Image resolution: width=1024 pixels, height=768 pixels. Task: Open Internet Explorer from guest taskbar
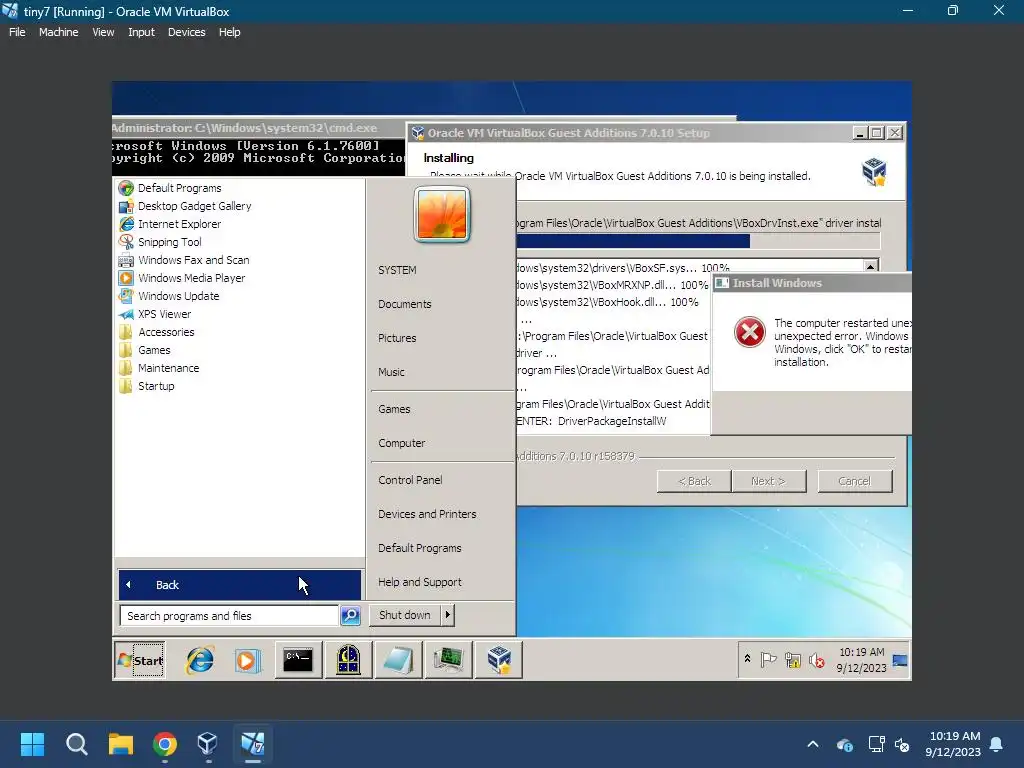coord(200,660)
